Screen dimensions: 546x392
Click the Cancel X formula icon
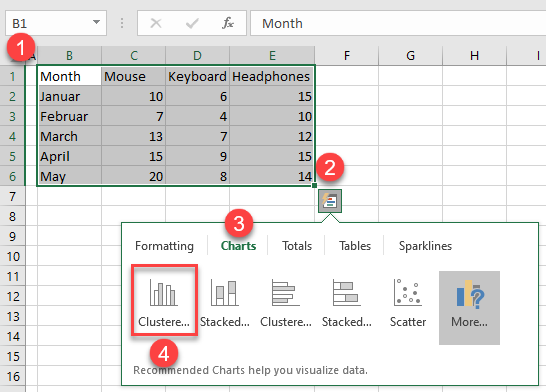coord(156,23)
